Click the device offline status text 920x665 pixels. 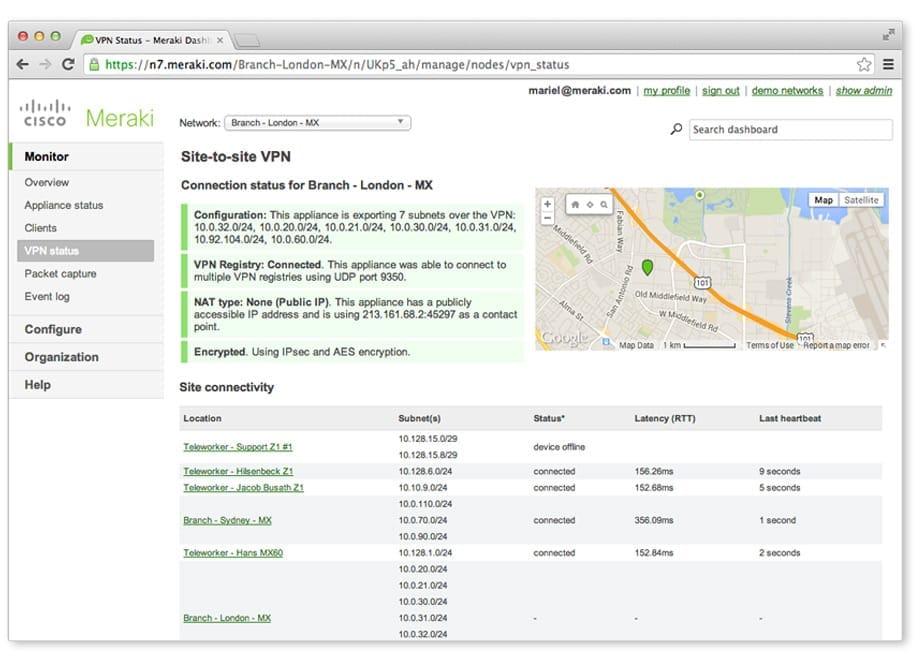tap(559, 447)
